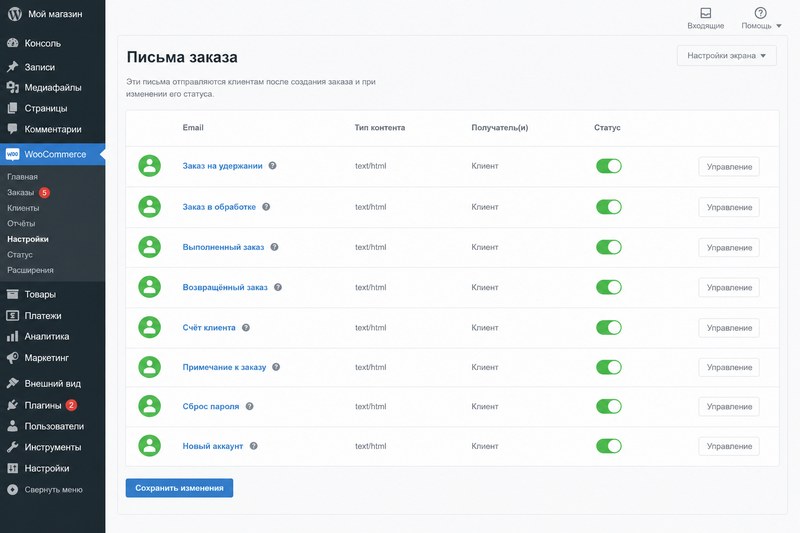This screenshot has height=533, width=800.
Task: Open Заказы in WooCommerce submenu
Action: (20, 192)
